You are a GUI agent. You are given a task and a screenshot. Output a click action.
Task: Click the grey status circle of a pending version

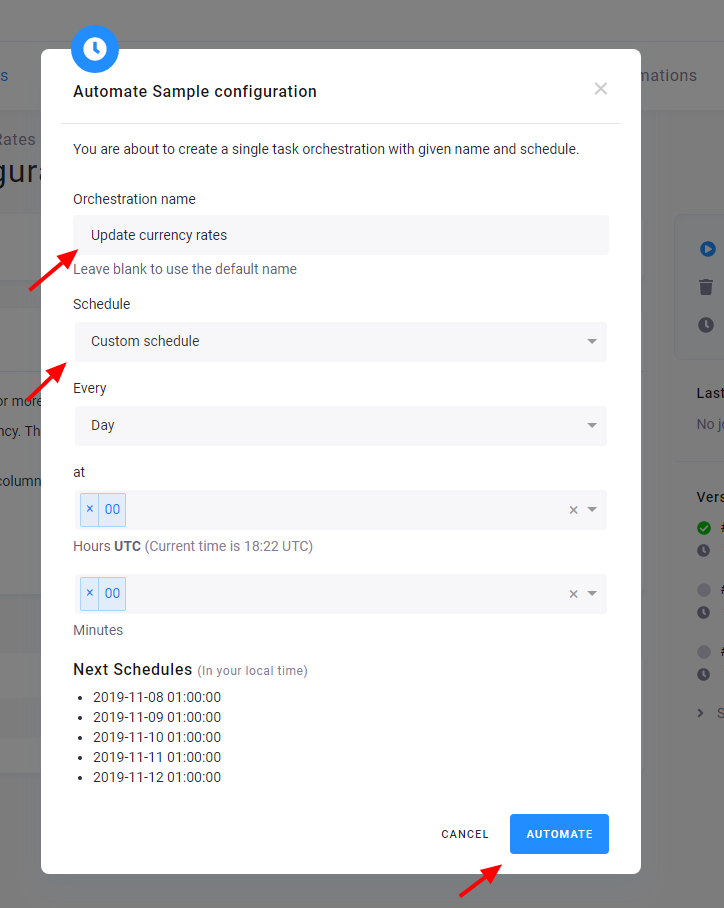704,589
